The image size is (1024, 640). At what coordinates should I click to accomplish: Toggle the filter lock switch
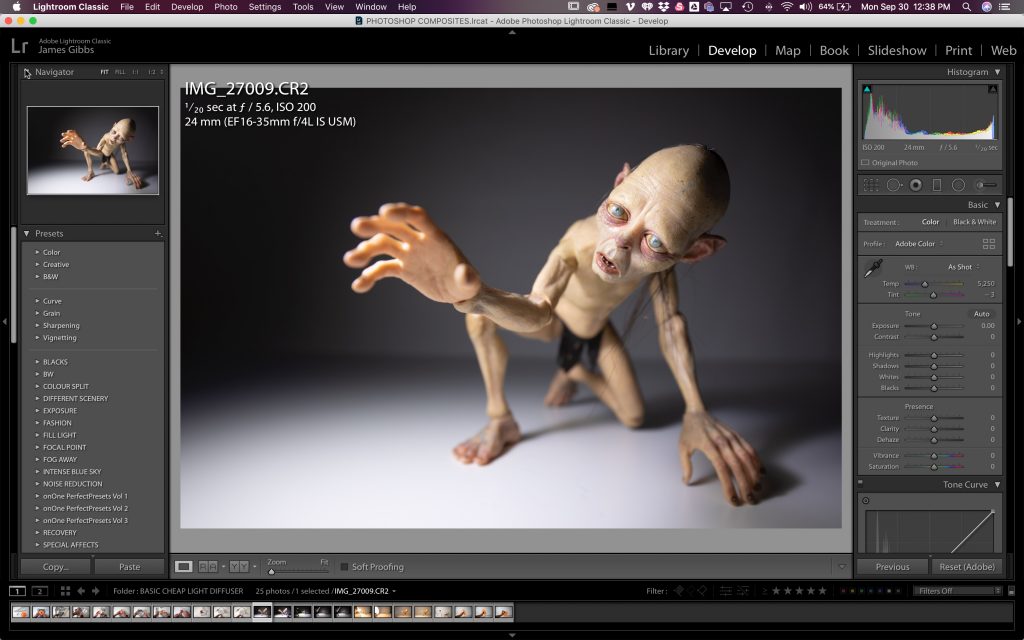coord(1012,591)
